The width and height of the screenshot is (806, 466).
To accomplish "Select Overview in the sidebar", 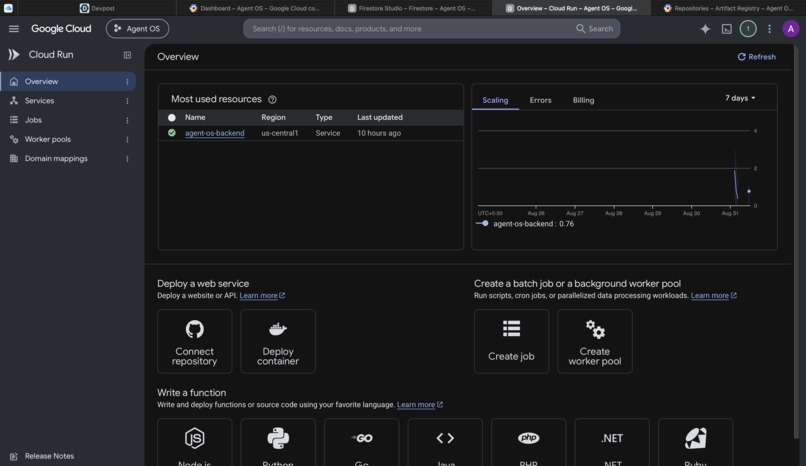I will click(x=68, y=81).
